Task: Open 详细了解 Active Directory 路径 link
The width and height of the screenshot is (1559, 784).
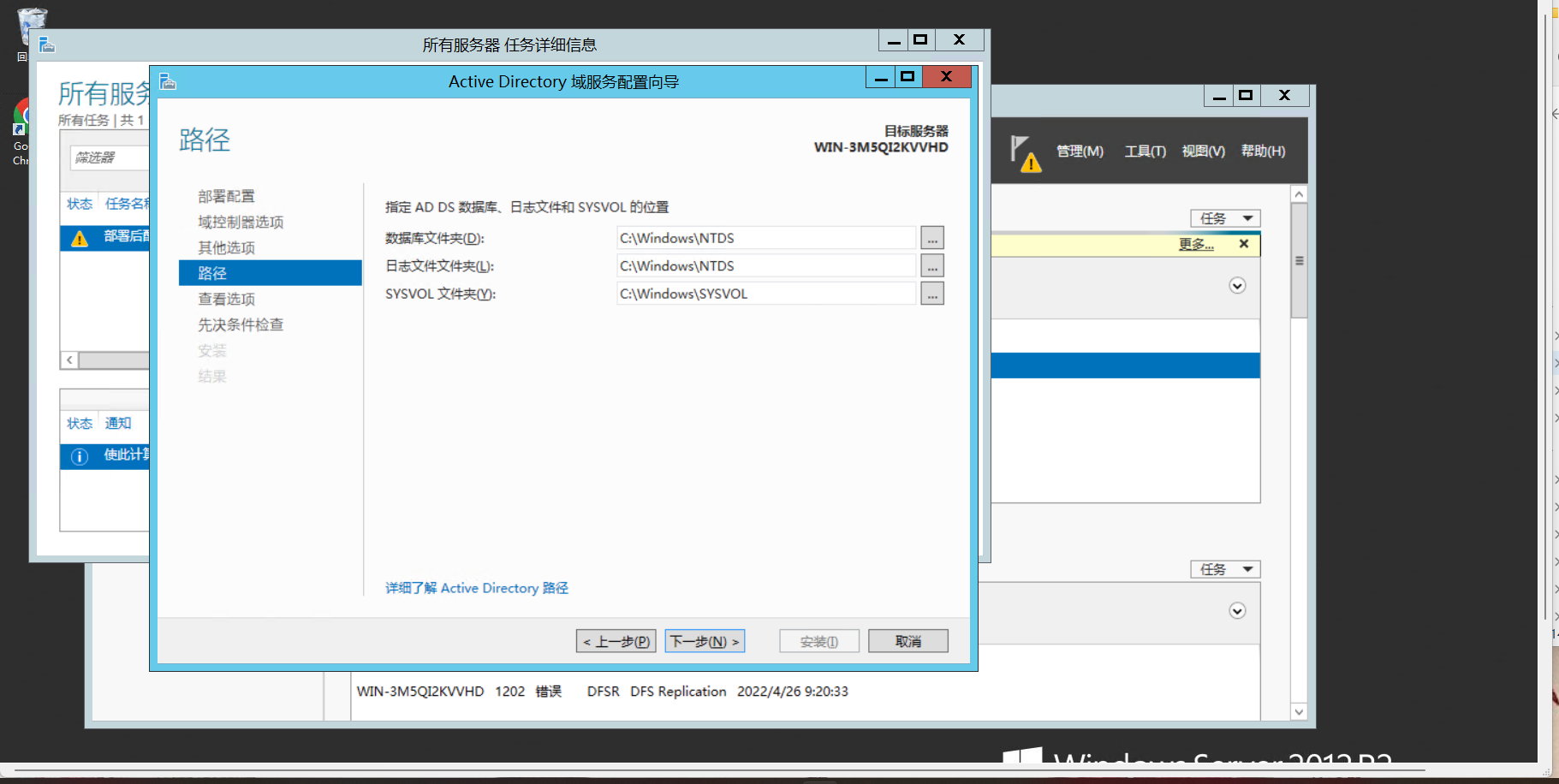Action: point(477,588)
